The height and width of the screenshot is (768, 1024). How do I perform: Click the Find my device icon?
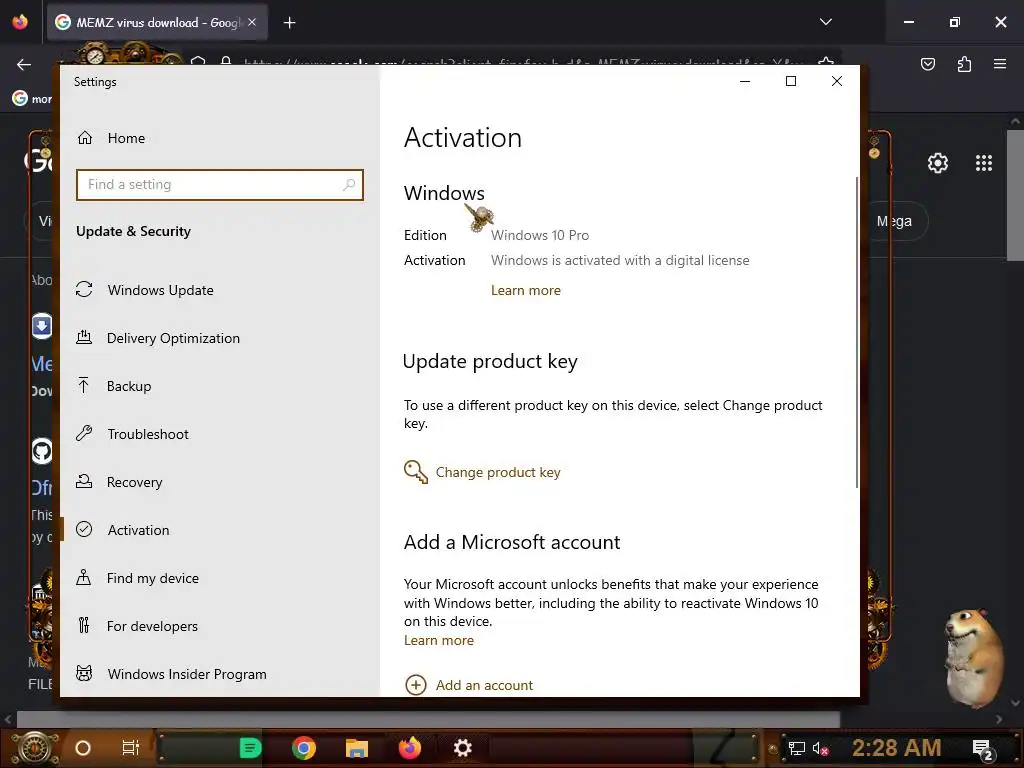click(x=84, y=577)
